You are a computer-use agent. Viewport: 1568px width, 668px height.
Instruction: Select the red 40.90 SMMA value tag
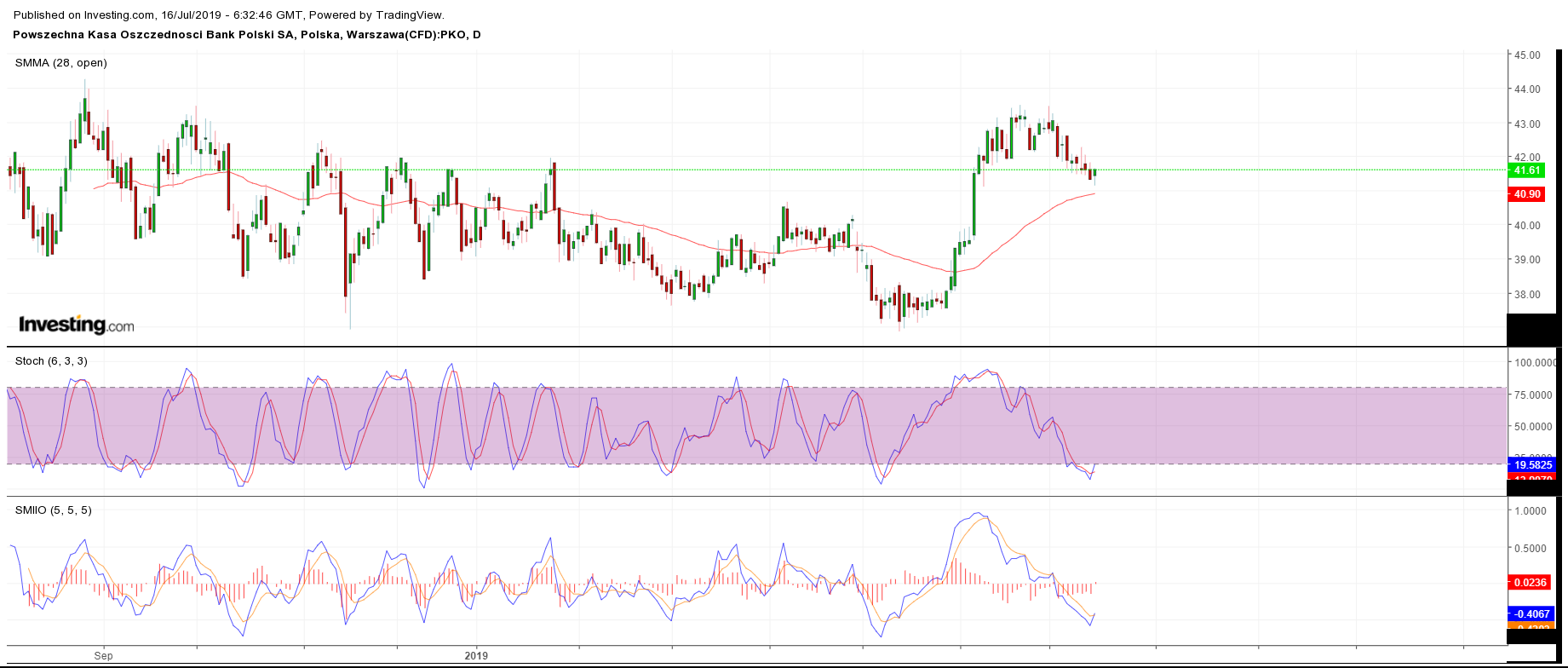point(1527,194)
